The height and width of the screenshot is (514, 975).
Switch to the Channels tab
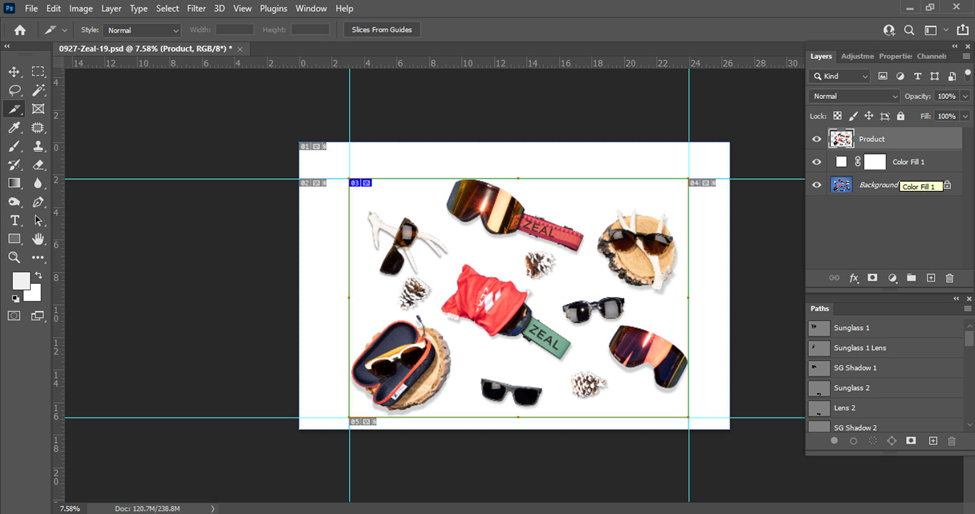pos(931,56)
